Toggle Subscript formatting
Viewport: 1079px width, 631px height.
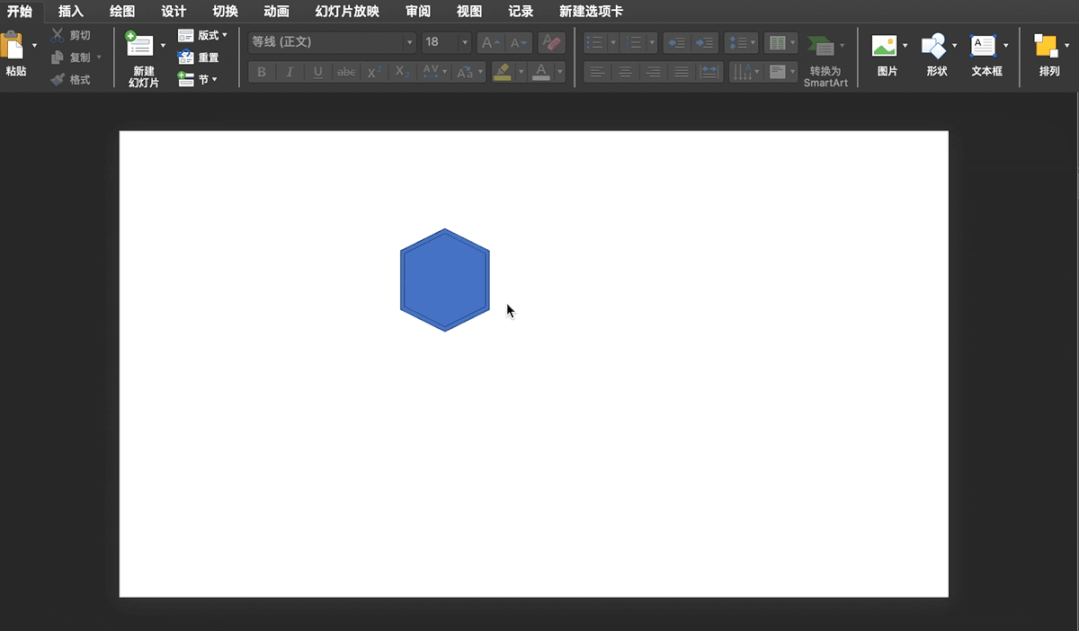tap(403, 72)
